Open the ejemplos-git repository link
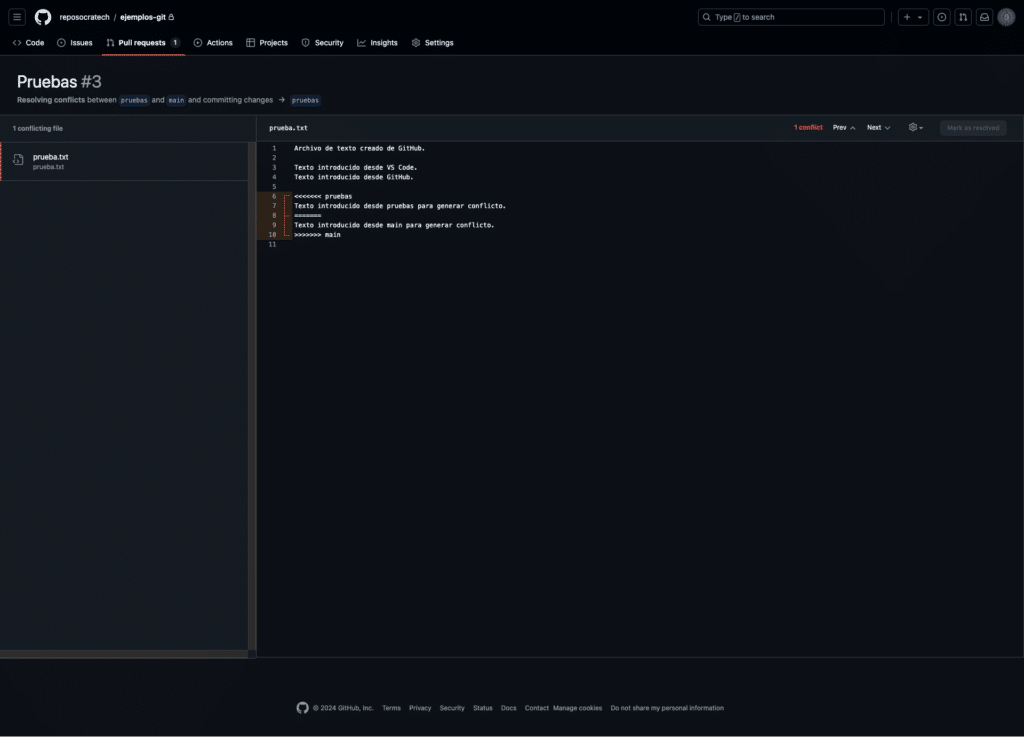This screenshot has width=1024, height=737. tap(143, 17)
